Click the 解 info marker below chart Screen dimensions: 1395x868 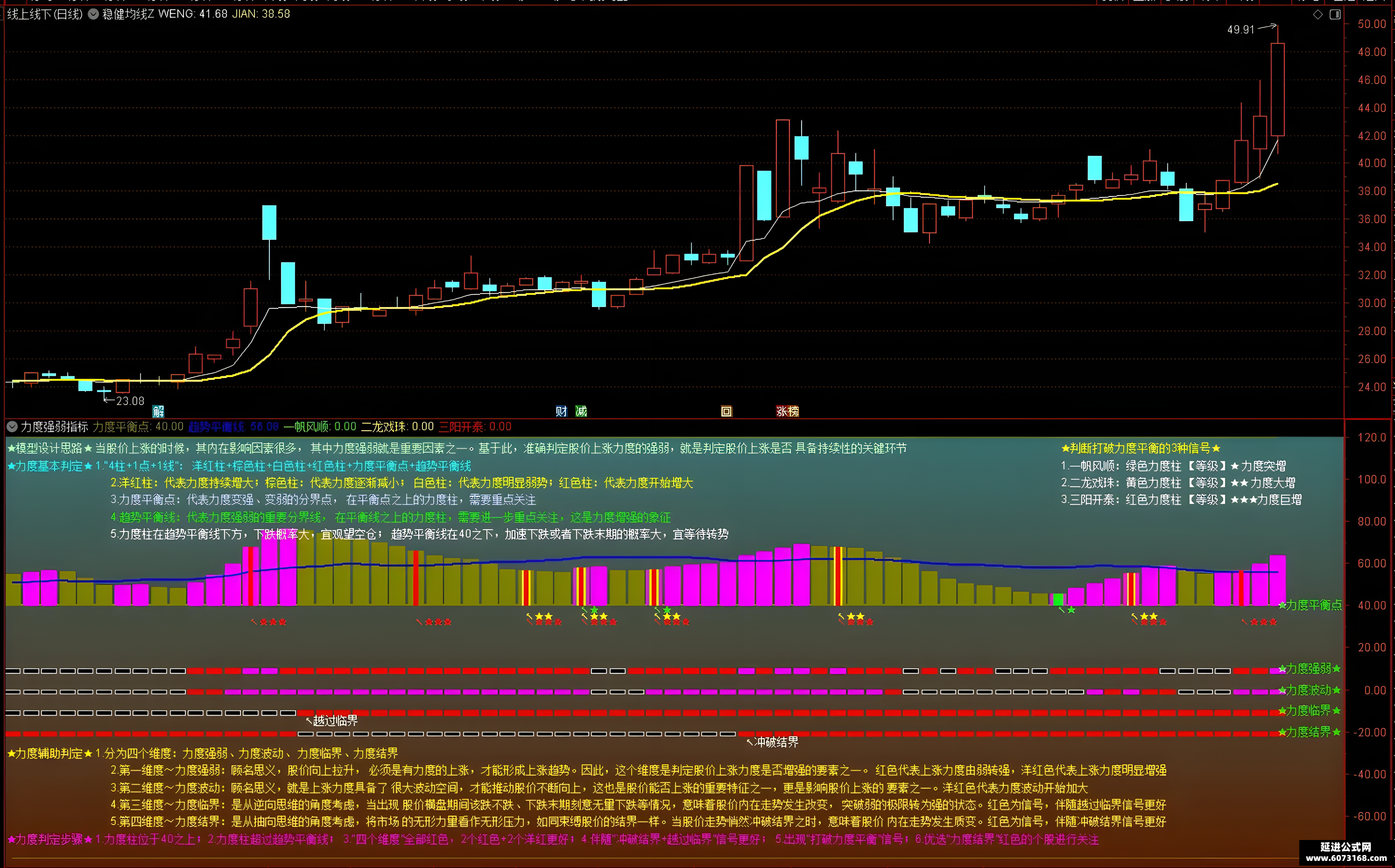pos(159,411)
